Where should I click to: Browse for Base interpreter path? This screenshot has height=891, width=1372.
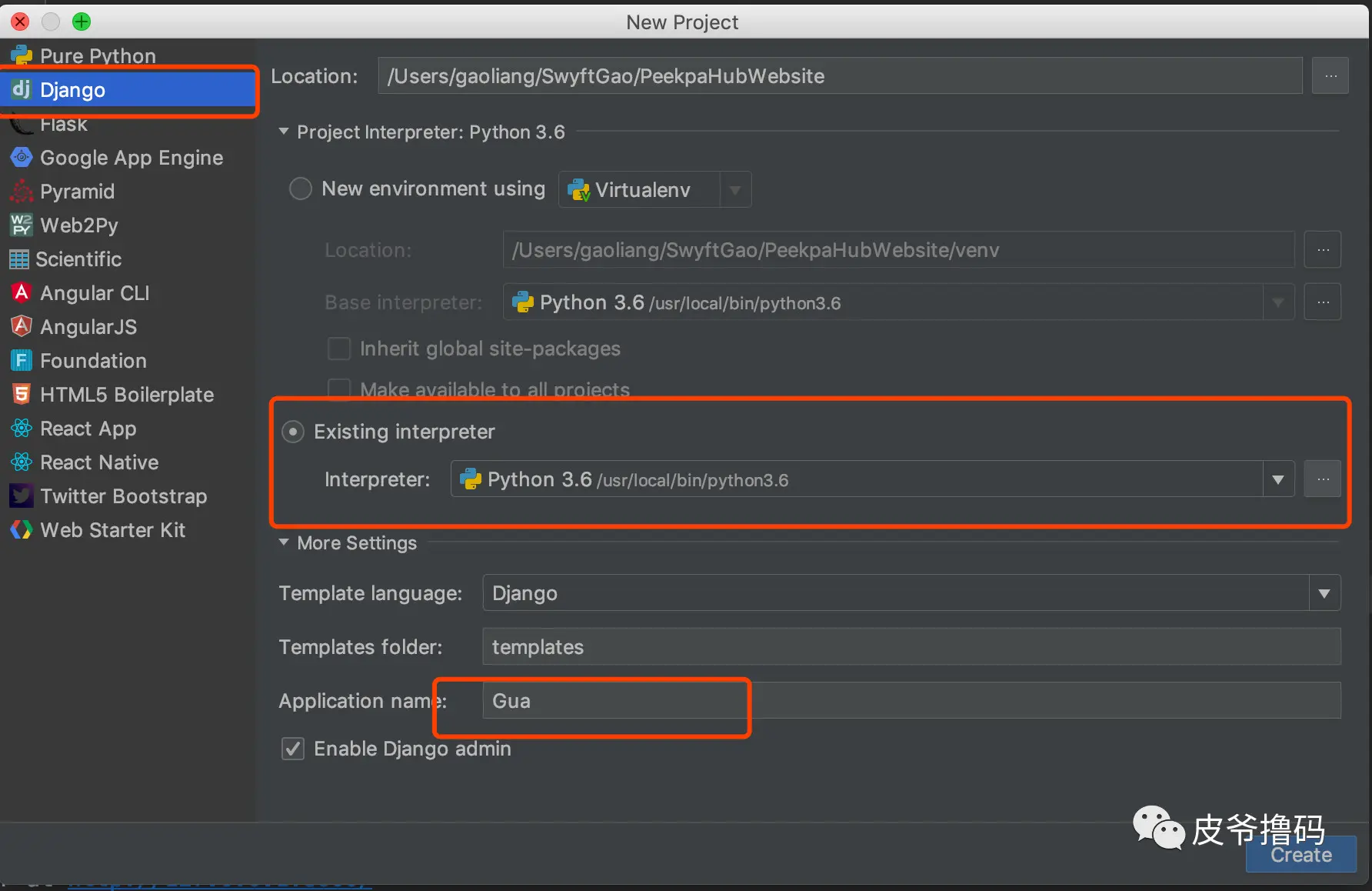(1323, 302)
